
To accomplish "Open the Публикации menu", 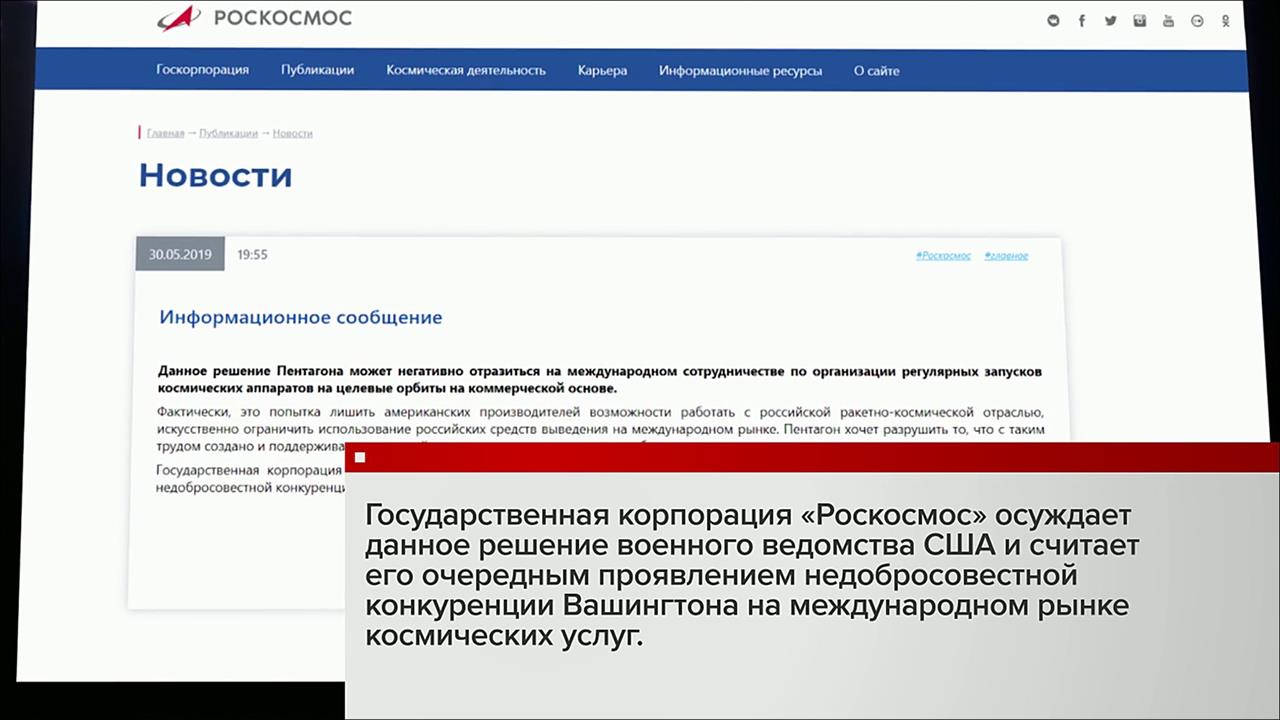I will pos(317,70).
